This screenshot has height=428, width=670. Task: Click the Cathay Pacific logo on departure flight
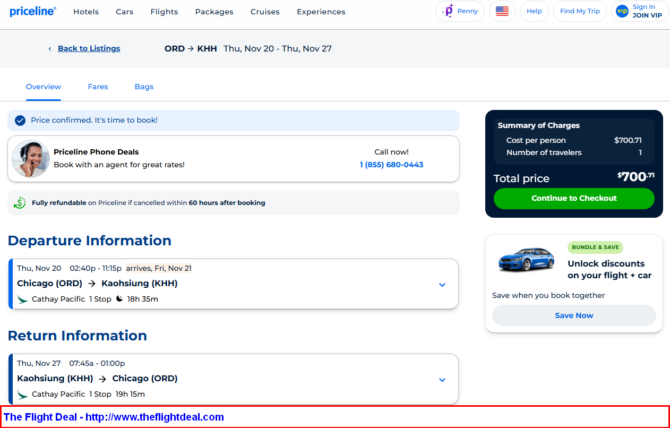(22, 299)
